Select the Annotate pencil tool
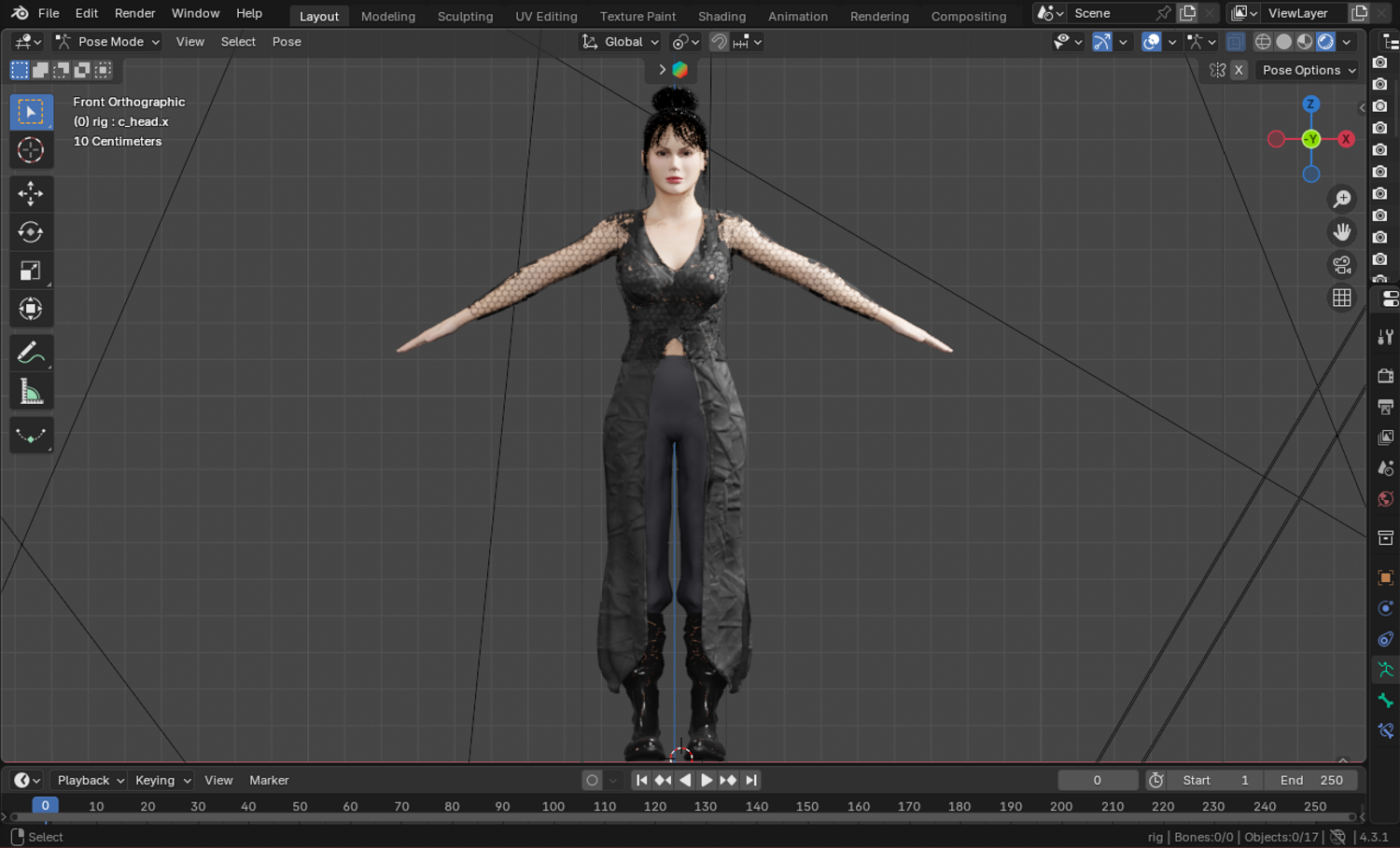 (x=31, y=353)
